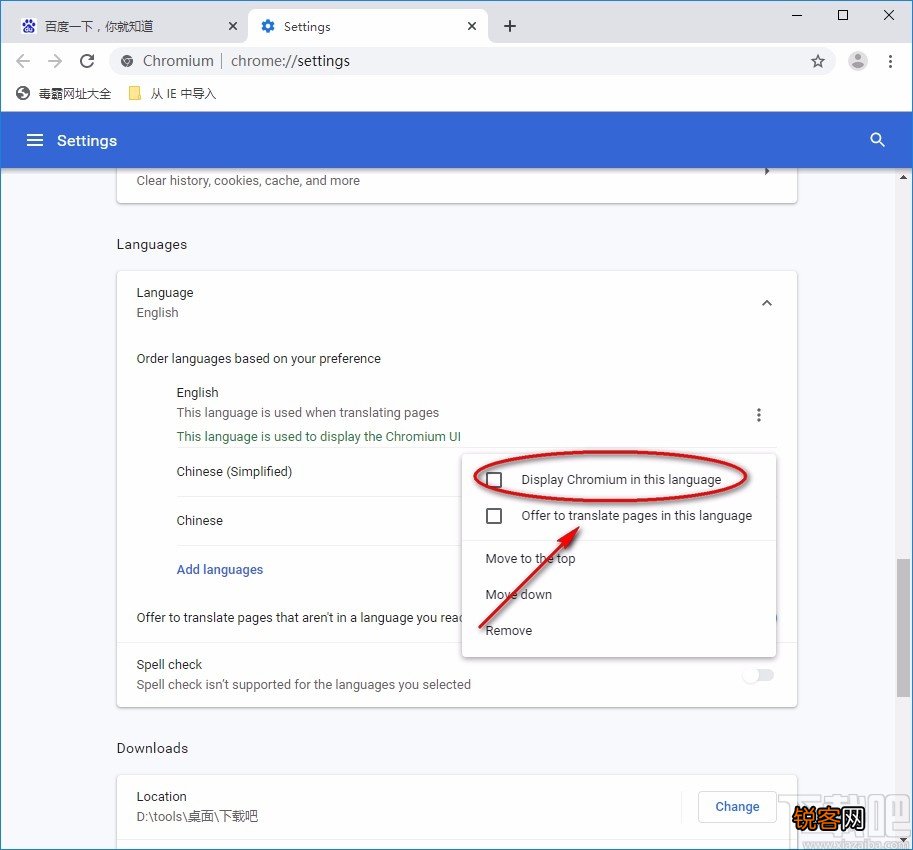Collapse the Language section
The height and width of the screenshot is (850, 913).
coord(767,303)
